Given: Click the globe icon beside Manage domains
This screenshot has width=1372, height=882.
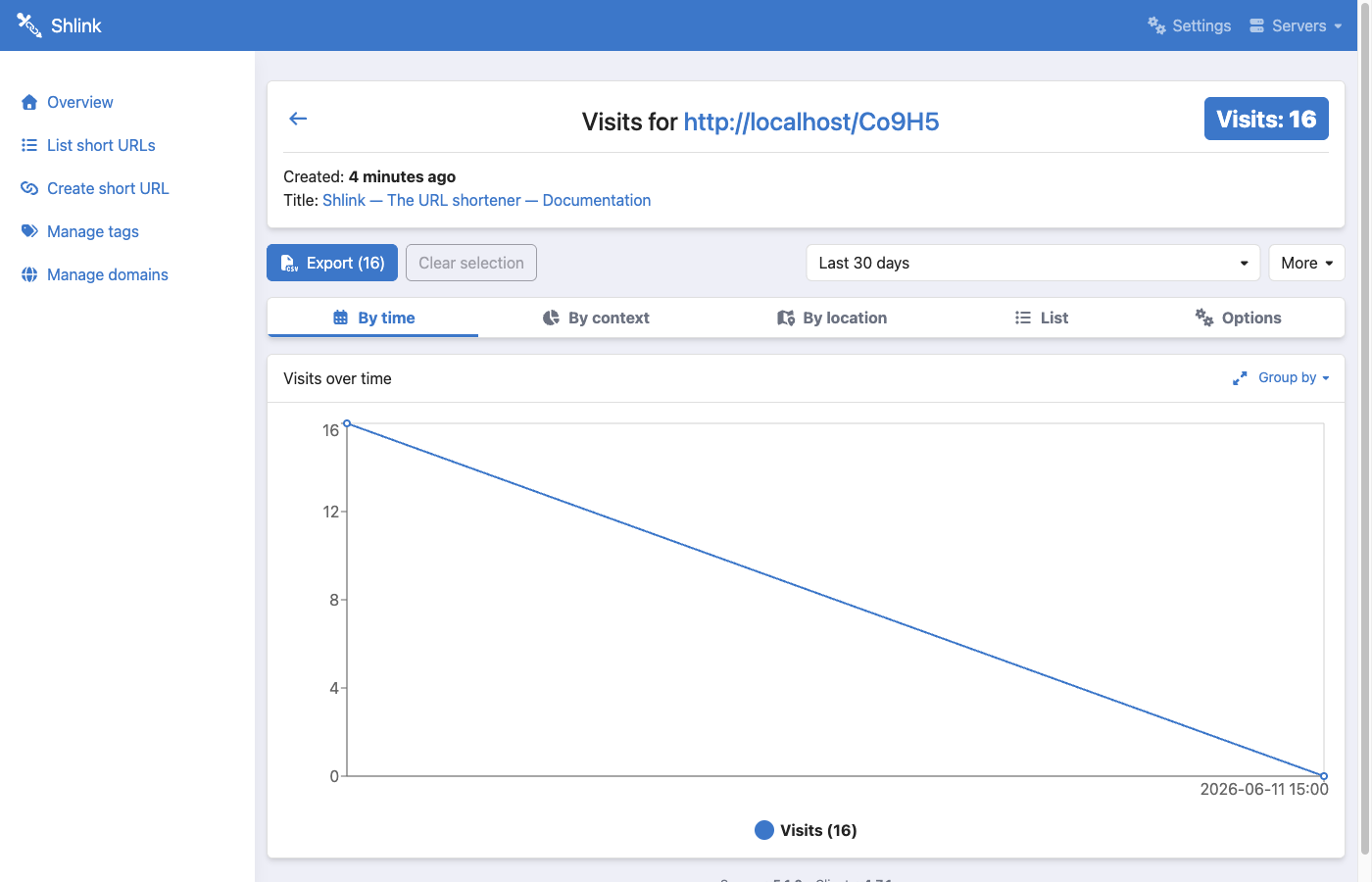Looking at the screenshot, I should 29,274.
